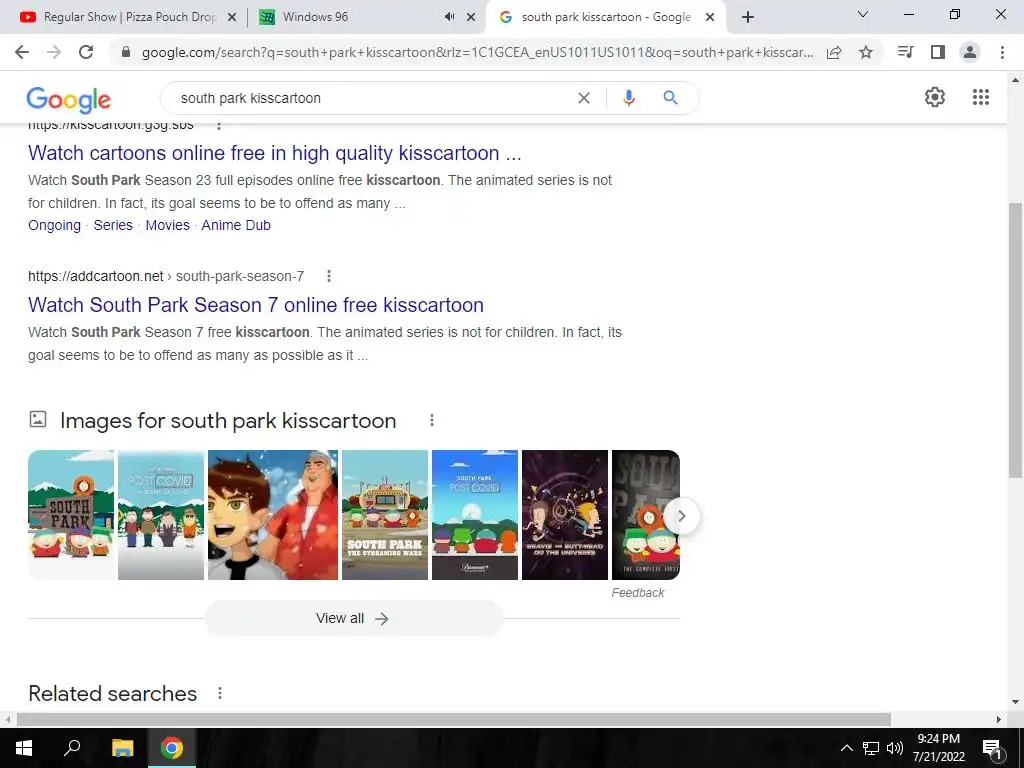Screen dimensions: 1024x768
Task: Open the Ben 10 cartoon thumbnail
Action: (273, 515)
